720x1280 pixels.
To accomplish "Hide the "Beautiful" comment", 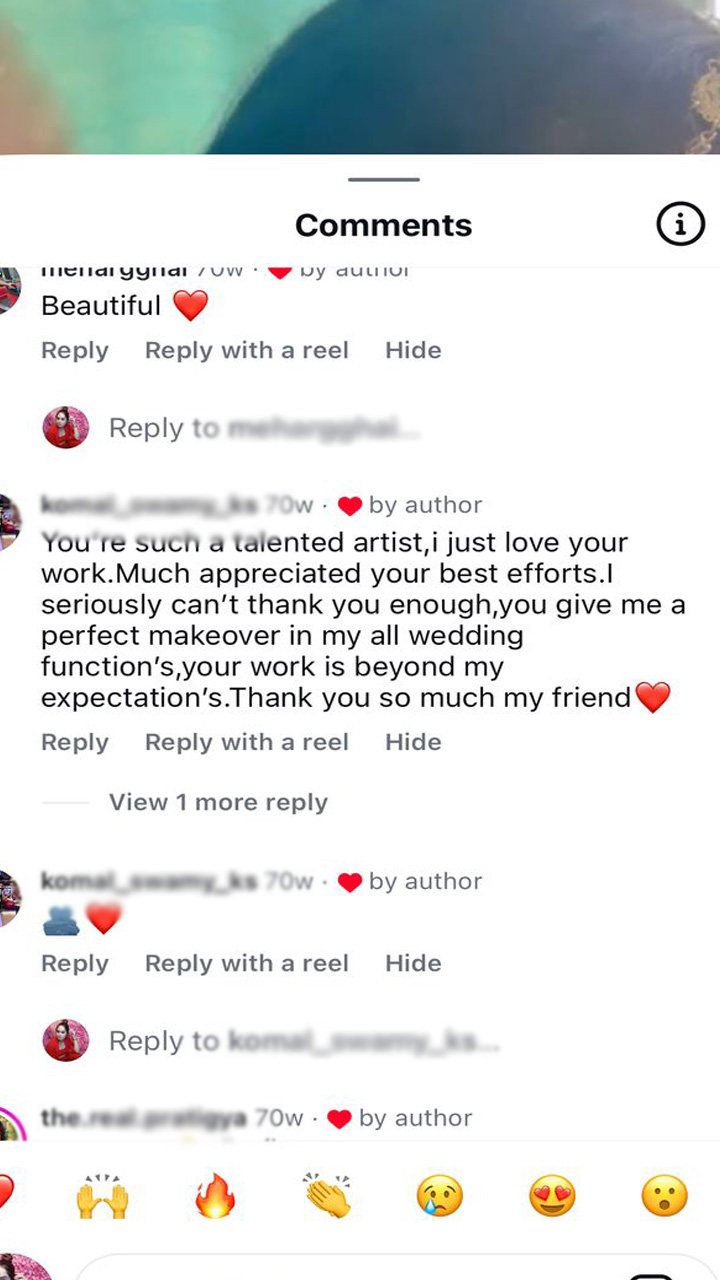I will pyautogui.click(x=413, y=350).
